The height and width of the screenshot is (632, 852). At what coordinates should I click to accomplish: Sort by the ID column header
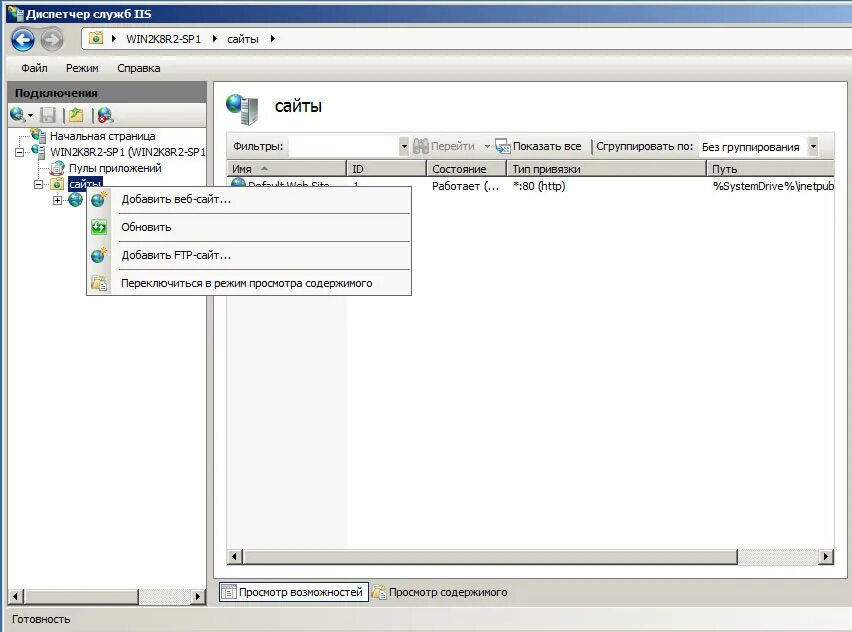[386, 169]
